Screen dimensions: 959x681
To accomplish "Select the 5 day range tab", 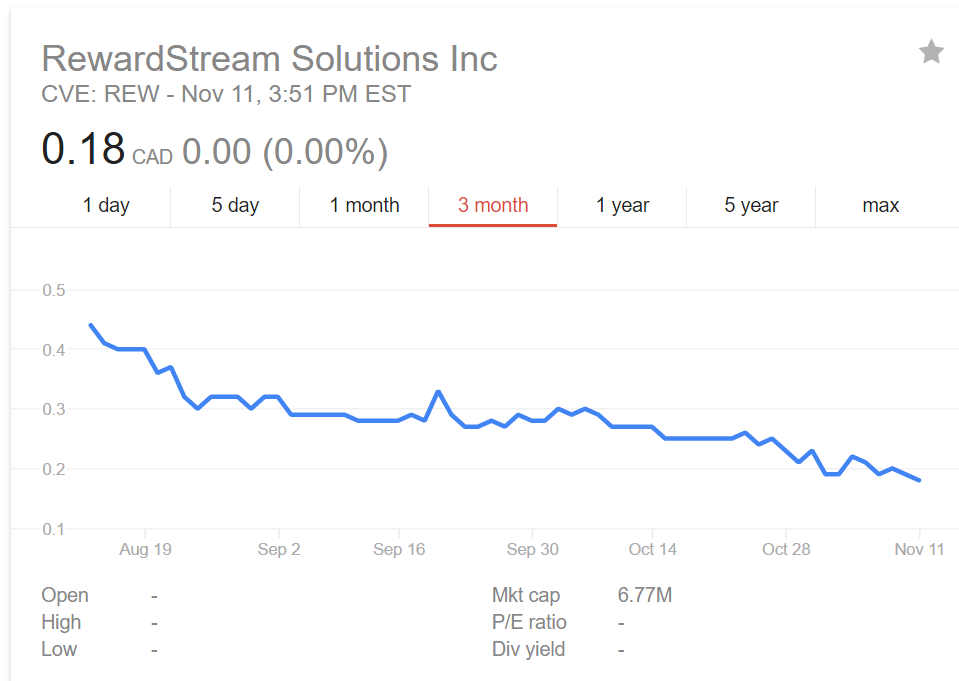I will (x=235, y=205).
